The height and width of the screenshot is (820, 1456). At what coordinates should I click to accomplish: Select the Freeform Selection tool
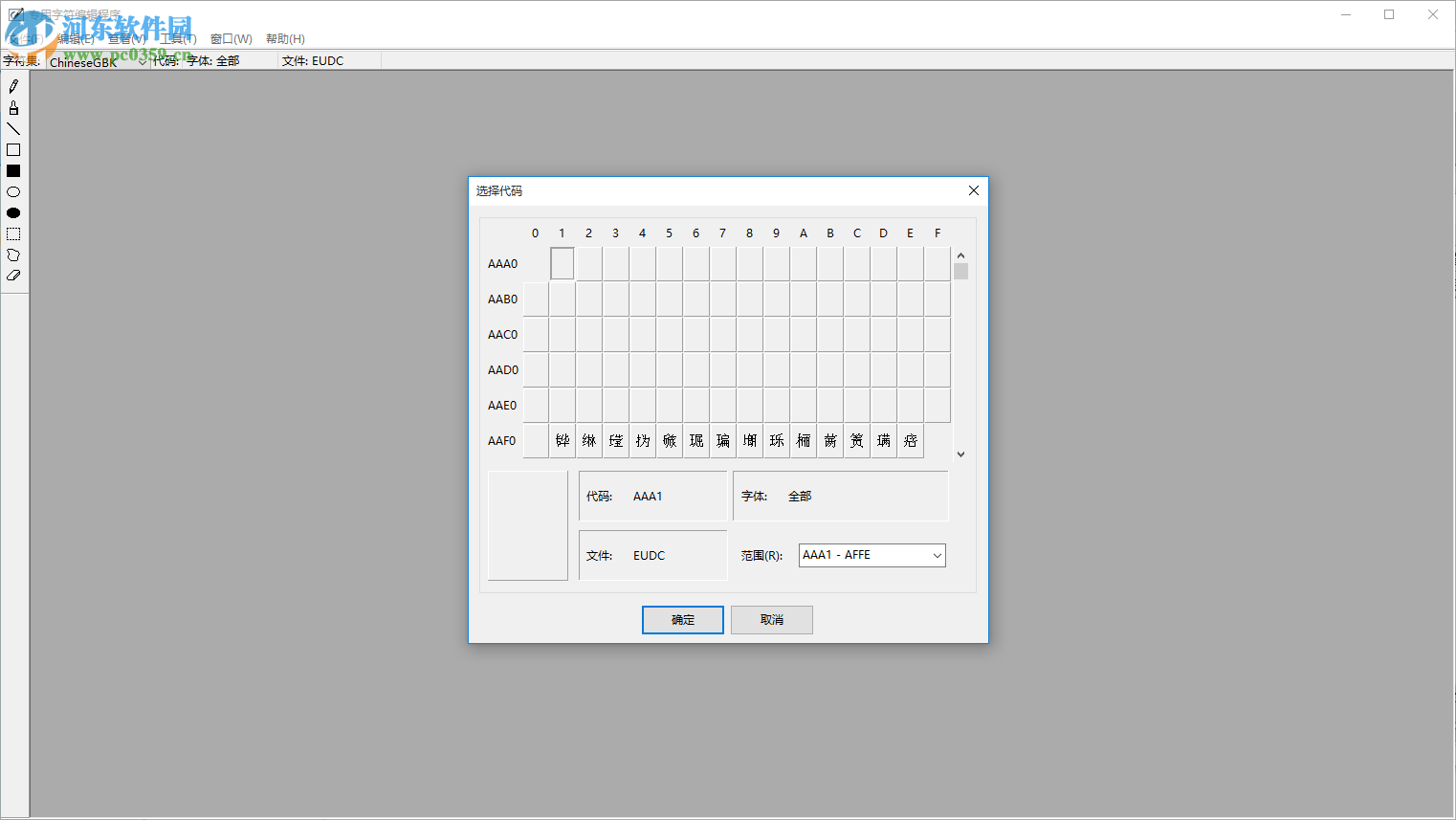tap(13, 255)
